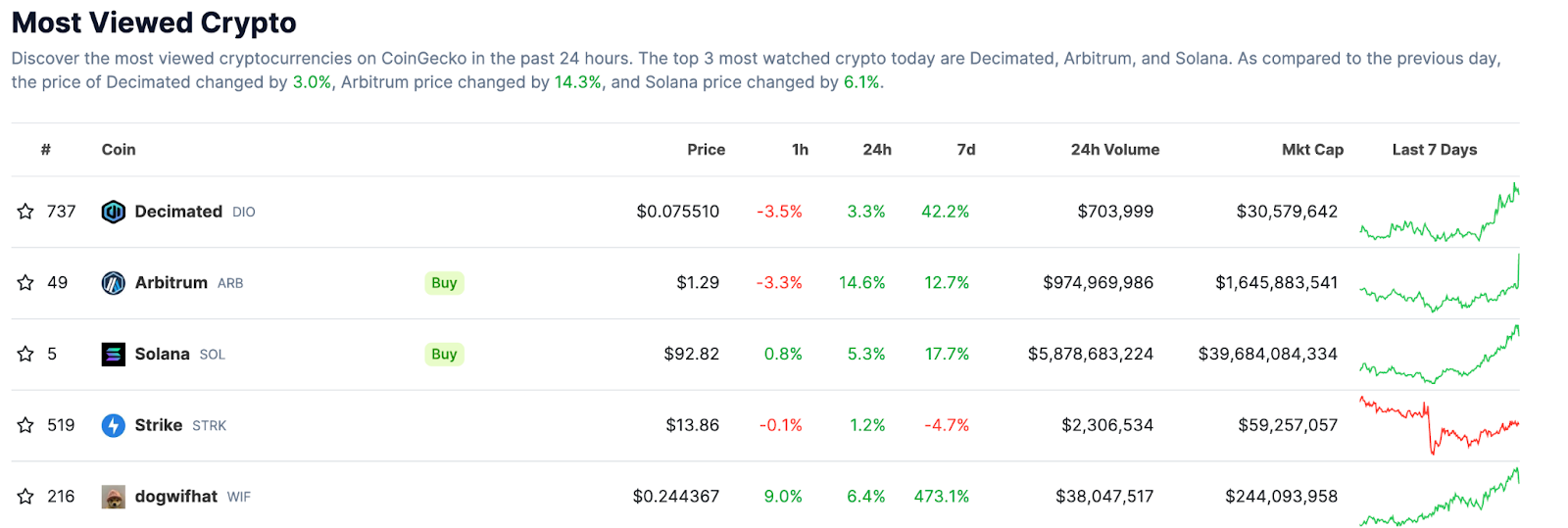
Task: Click the Strike lightning bolt icon
Action: (114, 425)
